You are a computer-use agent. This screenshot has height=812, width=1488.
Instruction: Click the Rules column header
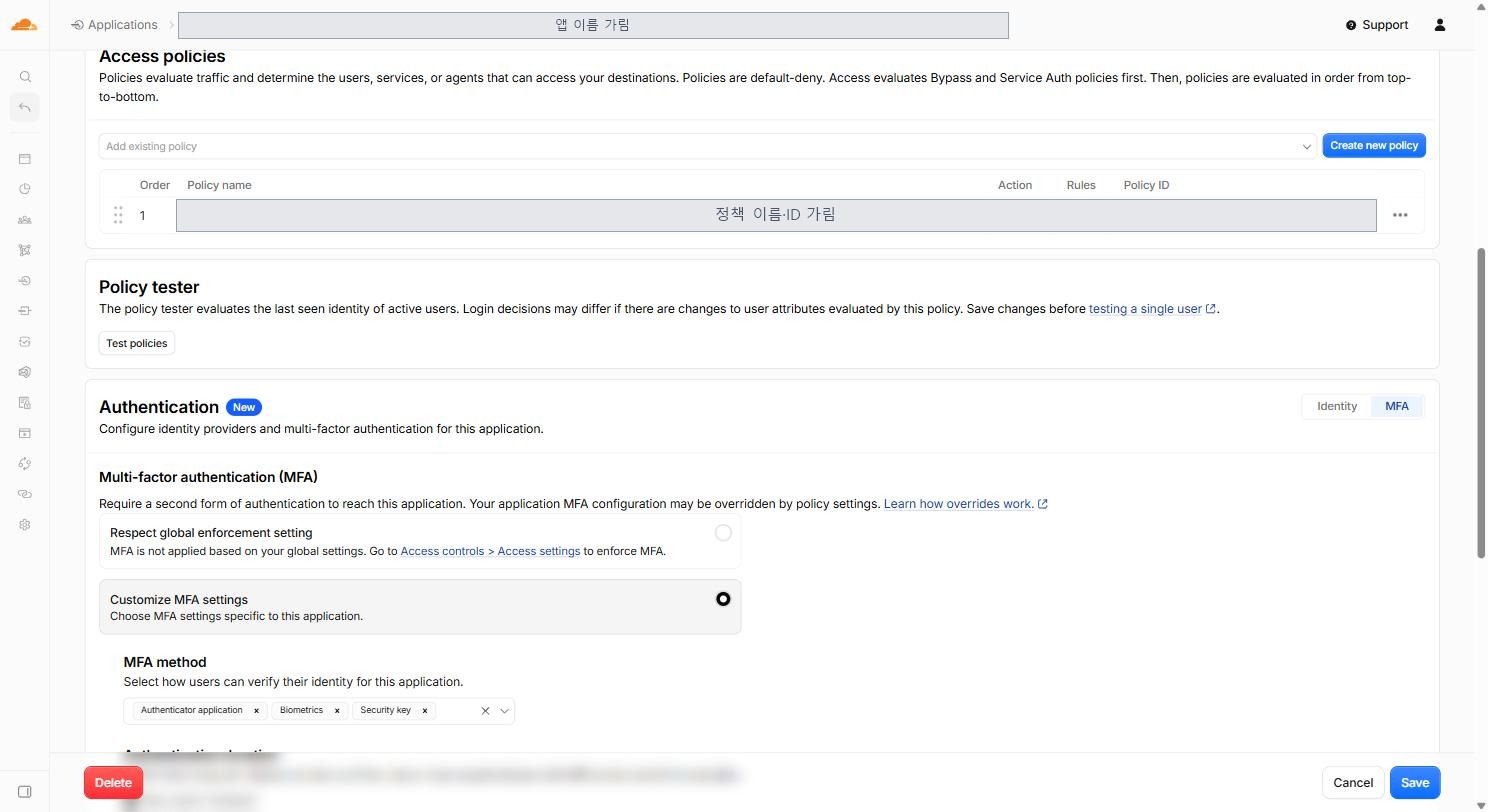click(1081, 185)
